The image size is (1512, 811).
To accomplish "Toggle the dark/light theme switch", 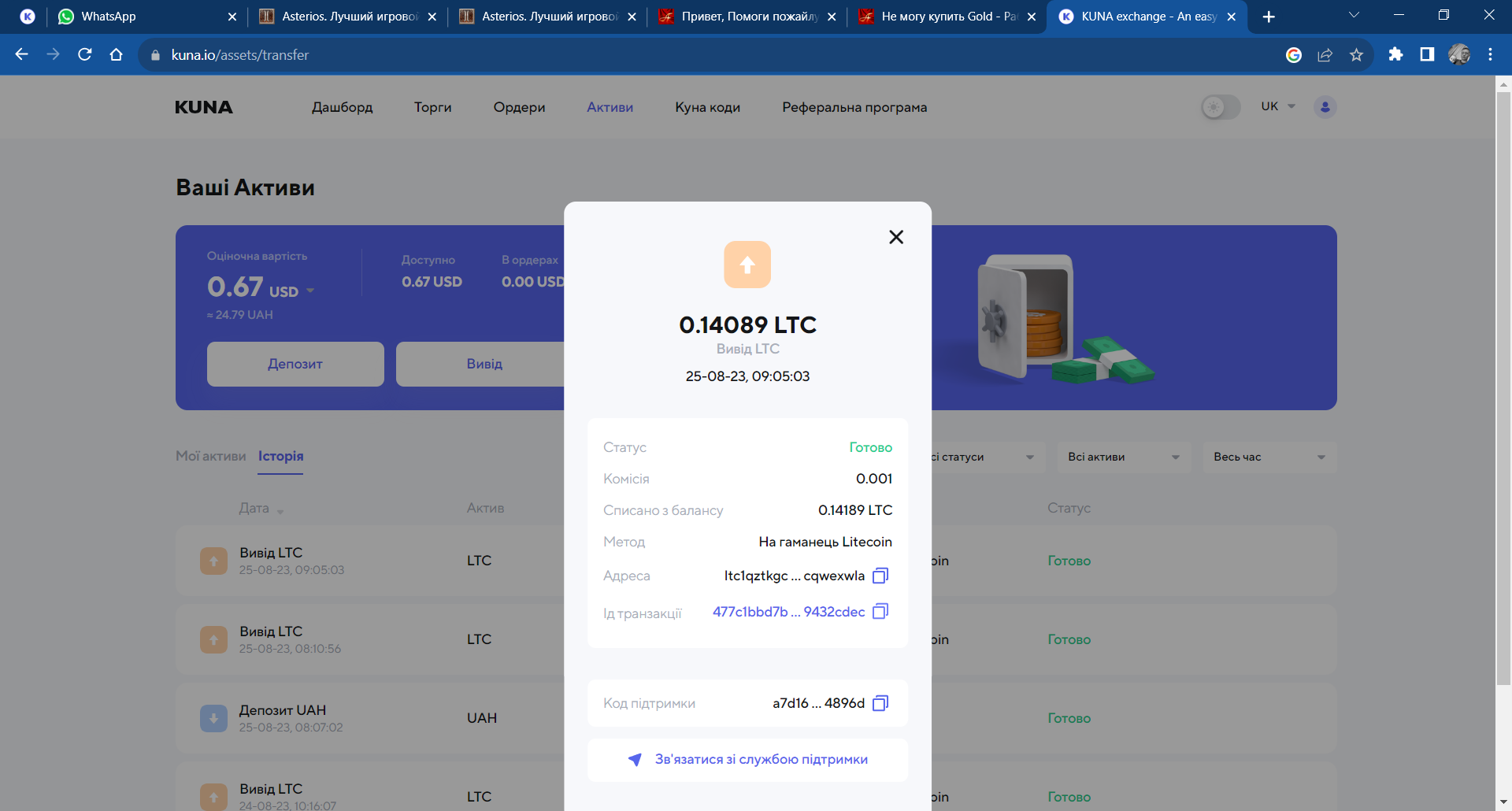I will tap(1220, 107).
